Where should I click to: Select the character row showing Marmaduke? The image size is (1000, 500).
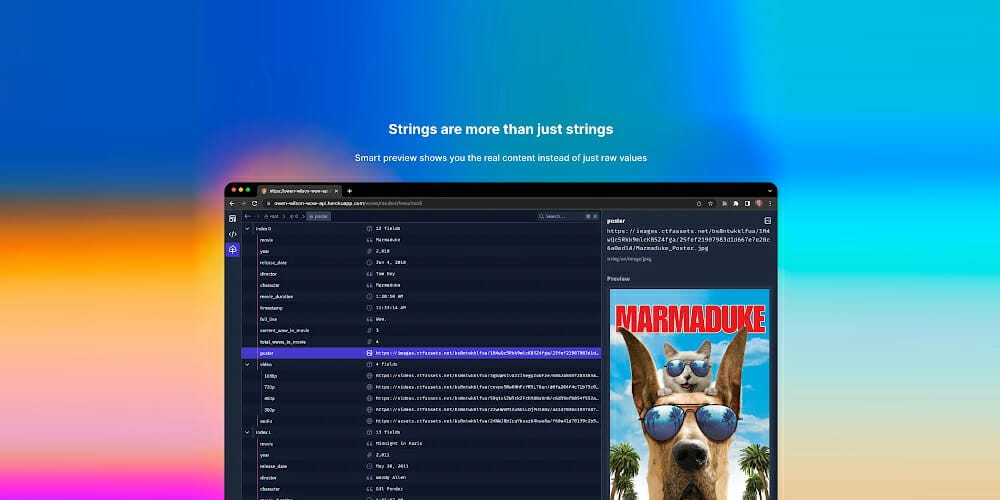click(422, 285)
